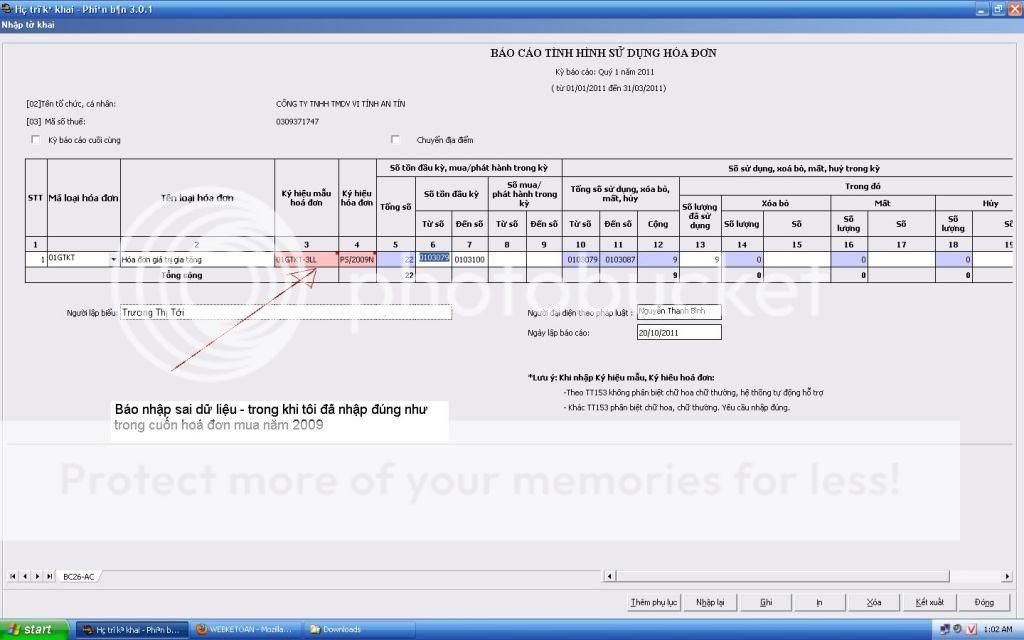This screenshot has width=1024, height=640.
Task: Enable 'Kỳ báo cáo cuối cùng' checkbox
Action: (x=36, y=140)
